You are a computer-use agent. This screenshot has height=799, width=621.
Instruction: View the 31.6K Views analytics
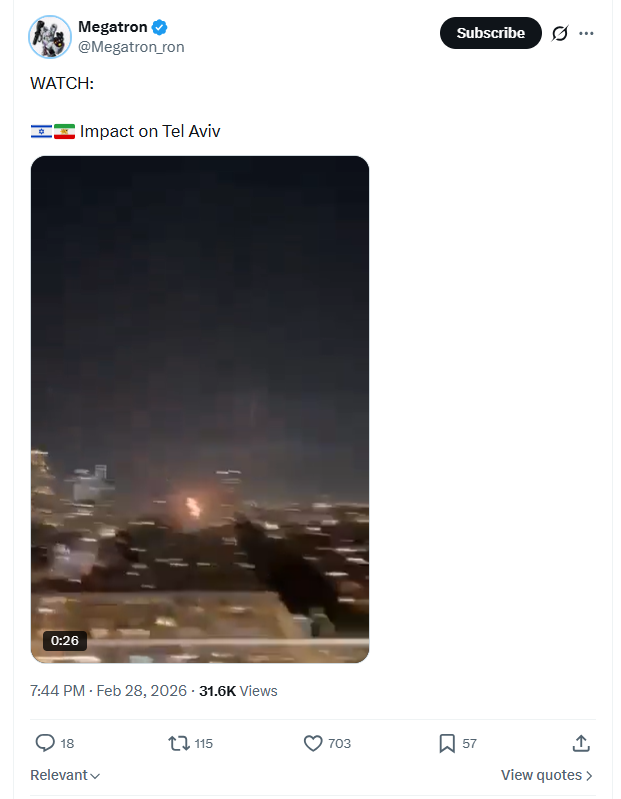238,690
